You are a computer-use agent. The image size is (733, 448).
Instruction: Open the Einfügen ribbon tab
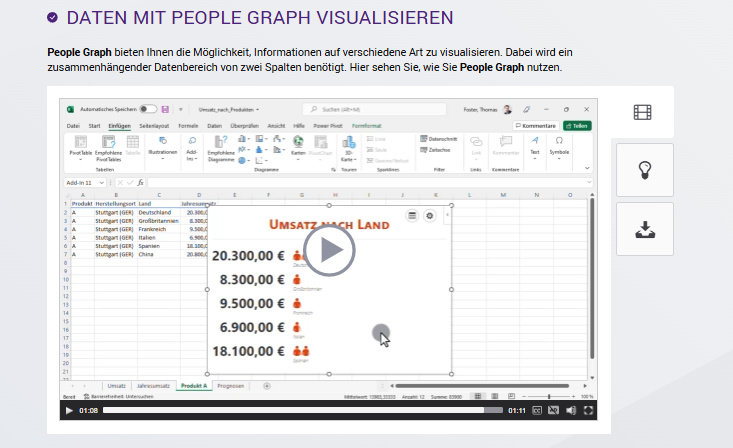click(x=120, y=126)
